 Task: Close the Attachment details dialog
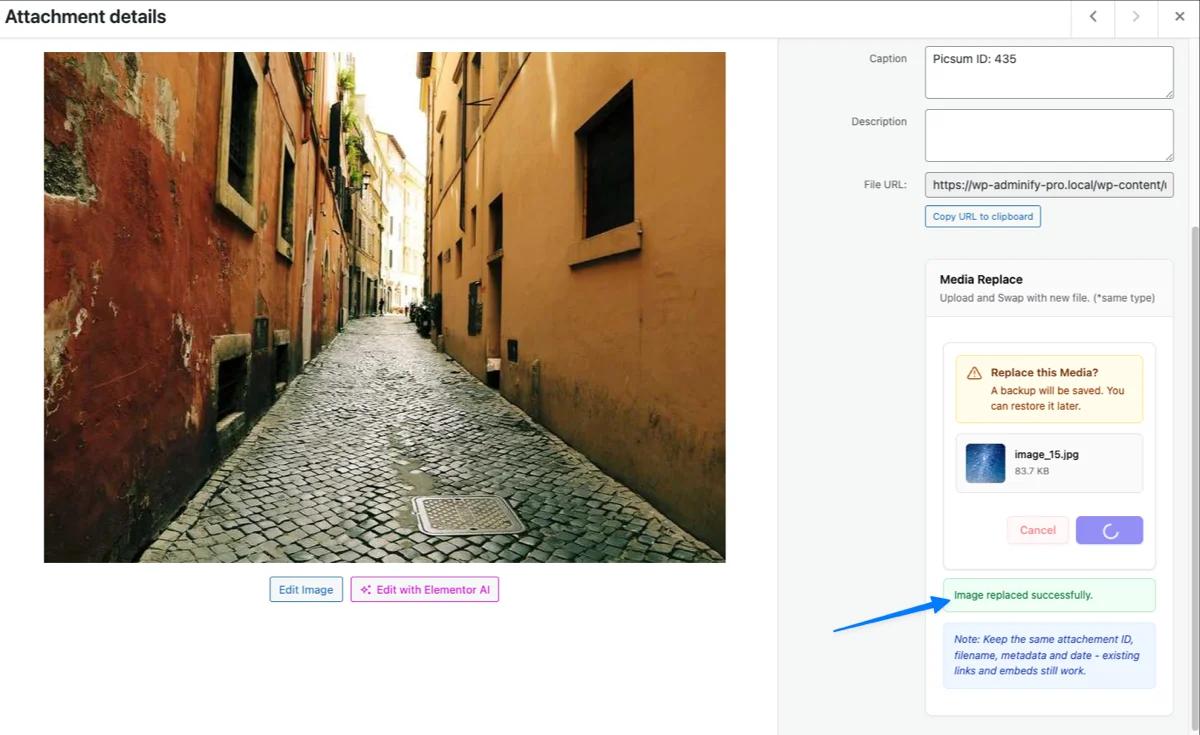tap(1179, 17)
